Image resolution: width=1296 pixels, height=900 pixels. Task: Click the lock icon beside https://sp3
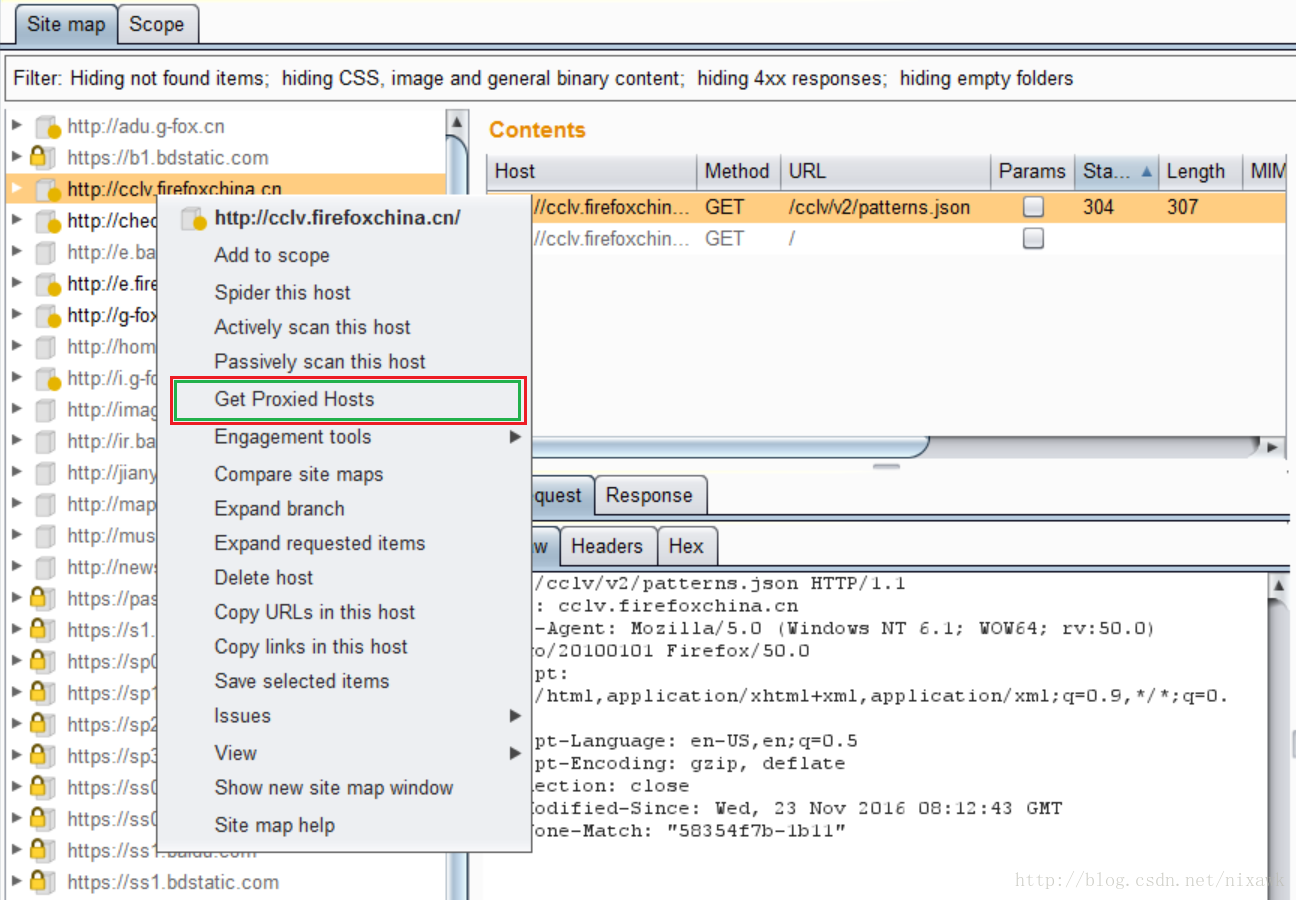[42, 756]
